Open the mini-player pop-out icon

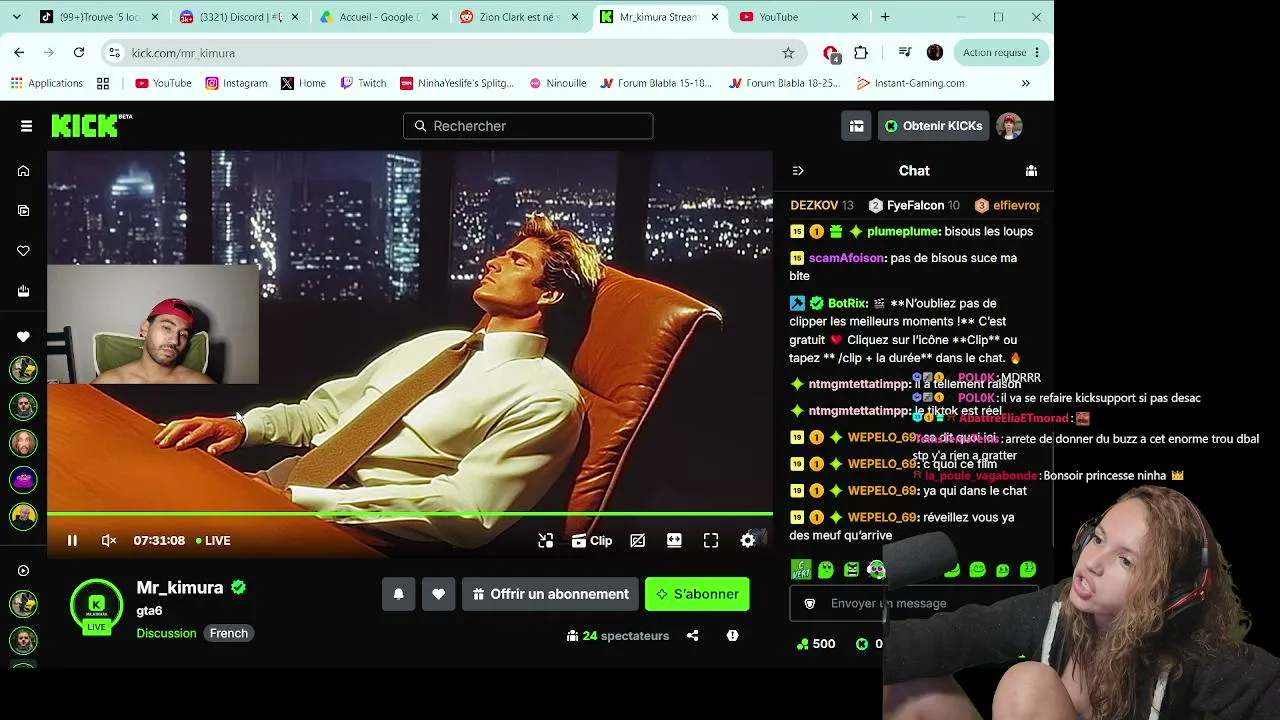click(x=545, y=540)
